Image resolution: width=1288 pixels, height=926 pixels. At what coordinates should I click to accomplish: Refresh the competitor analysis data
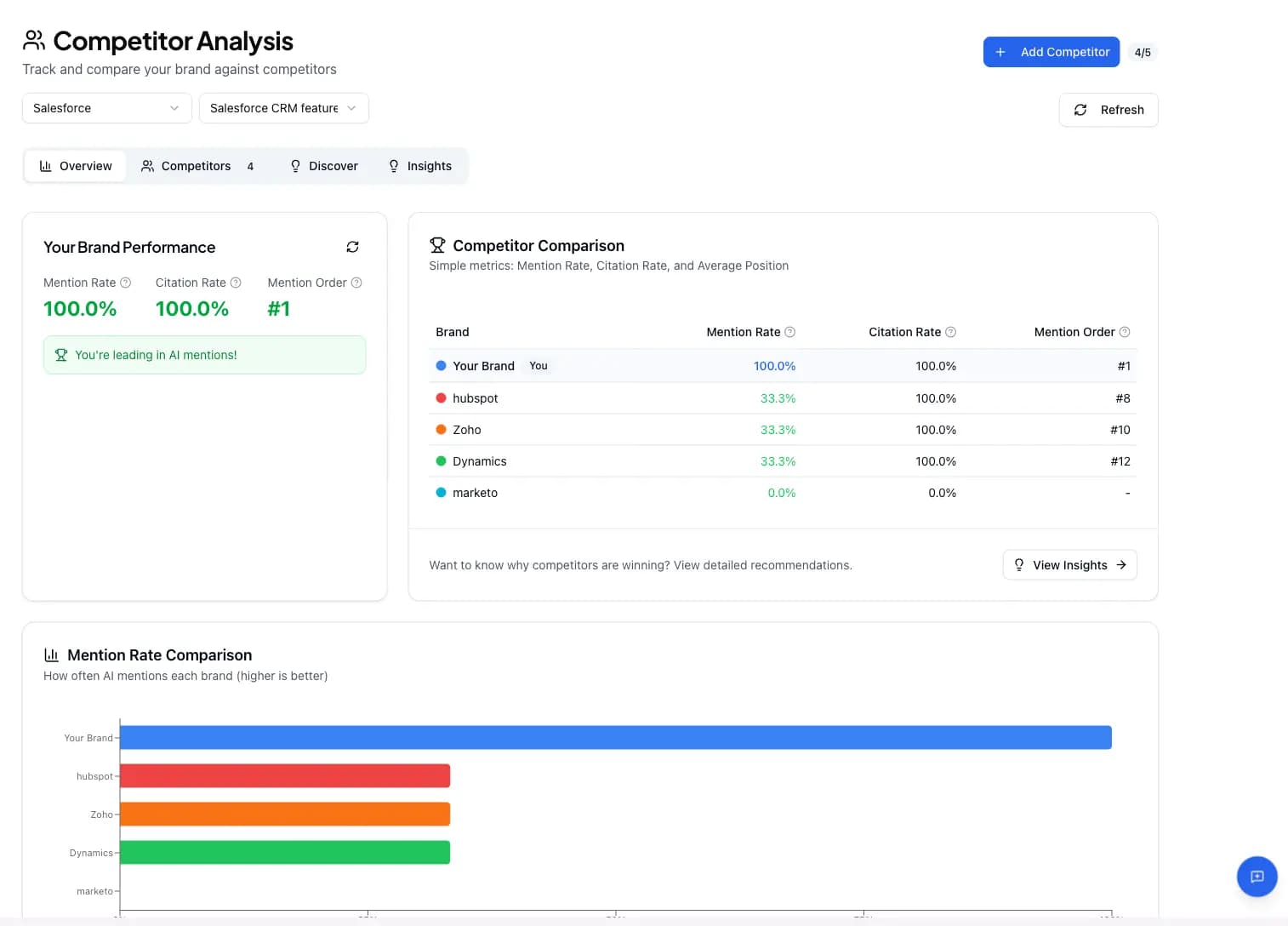[1108, 110]
